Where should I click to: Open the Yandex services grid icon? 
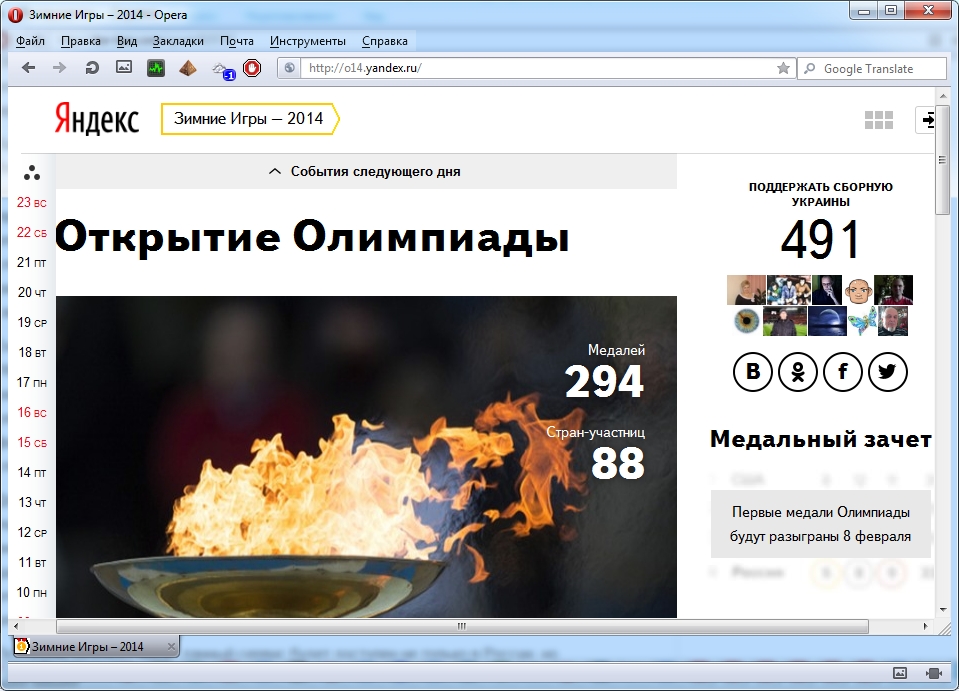click(878, 120)
